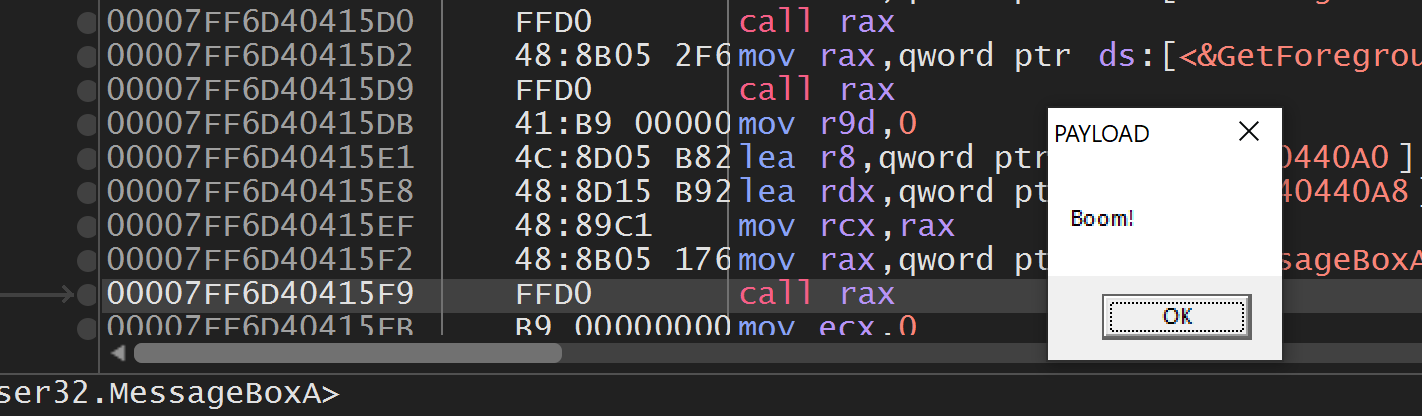Select address 00007FF6D40415D9
Image resolution: width=1422 pixels, height=416 pixels.
[260, 89]
